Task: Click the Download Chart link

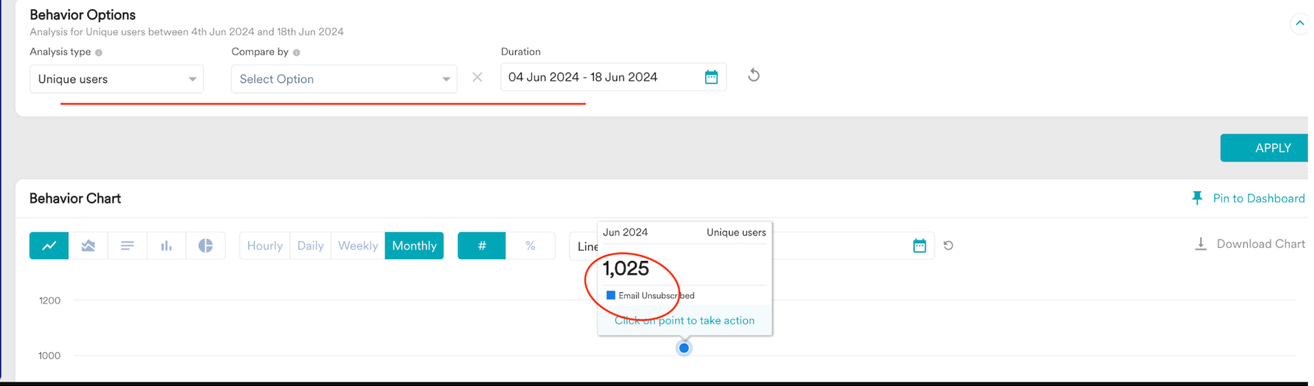Action: tap(1250, 244)
